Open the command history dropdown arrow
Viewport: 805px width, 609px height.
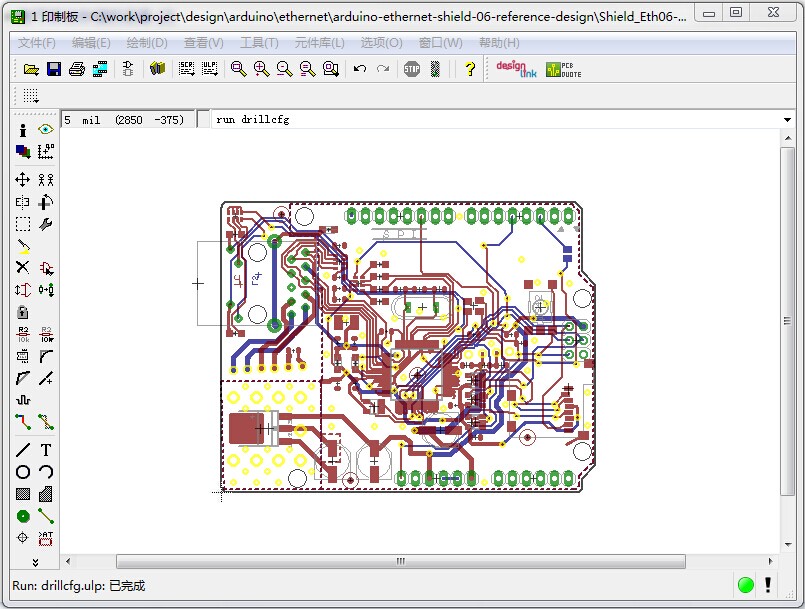(x=788, y=120)
